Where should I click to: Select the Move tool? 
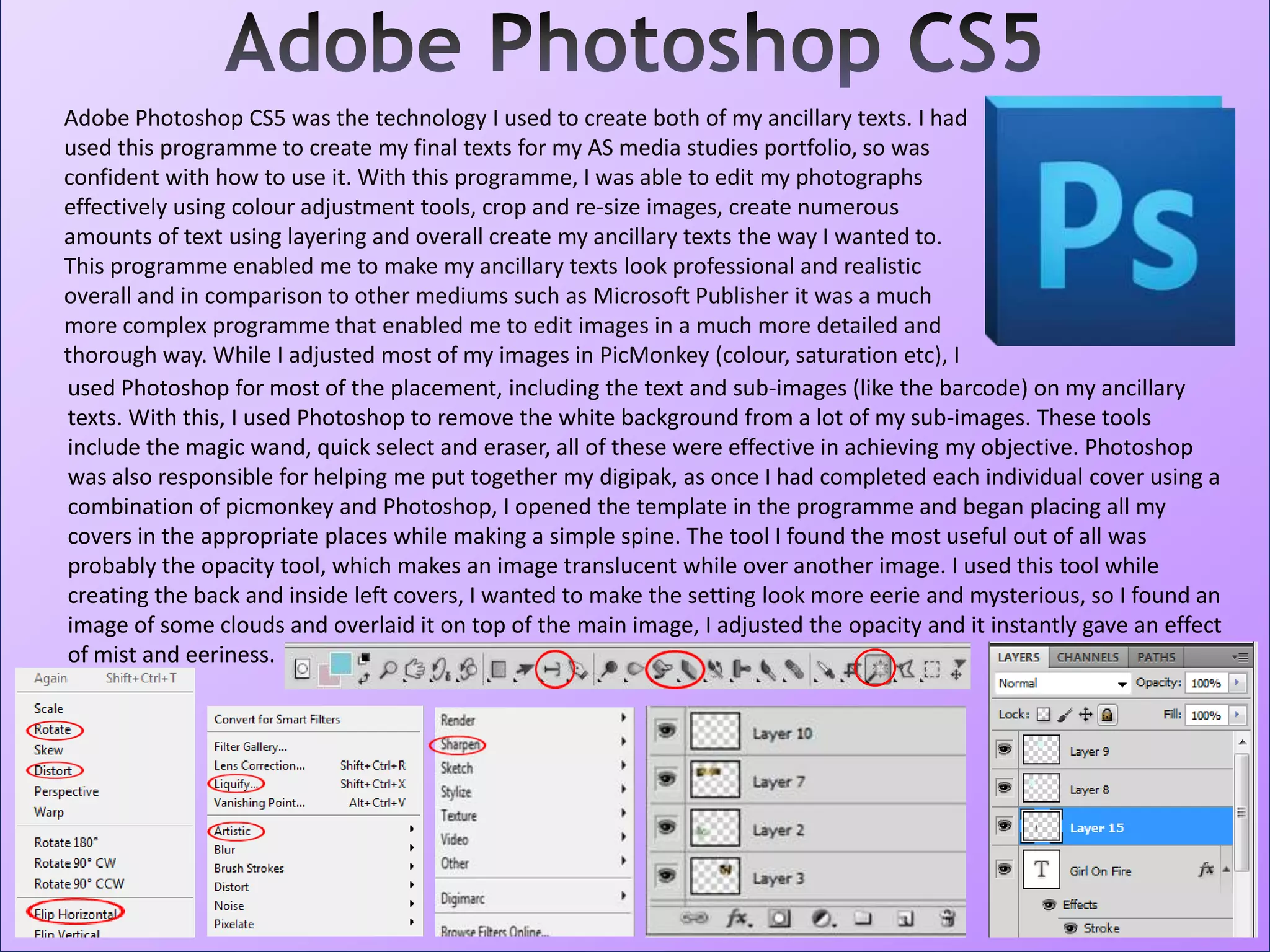coord(957,669)
